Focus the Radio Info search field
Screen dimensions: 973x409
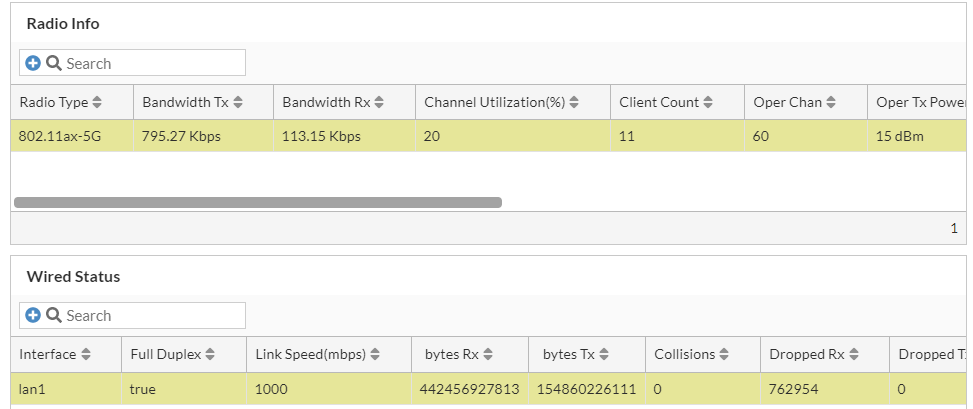click(x=152, y=63)
